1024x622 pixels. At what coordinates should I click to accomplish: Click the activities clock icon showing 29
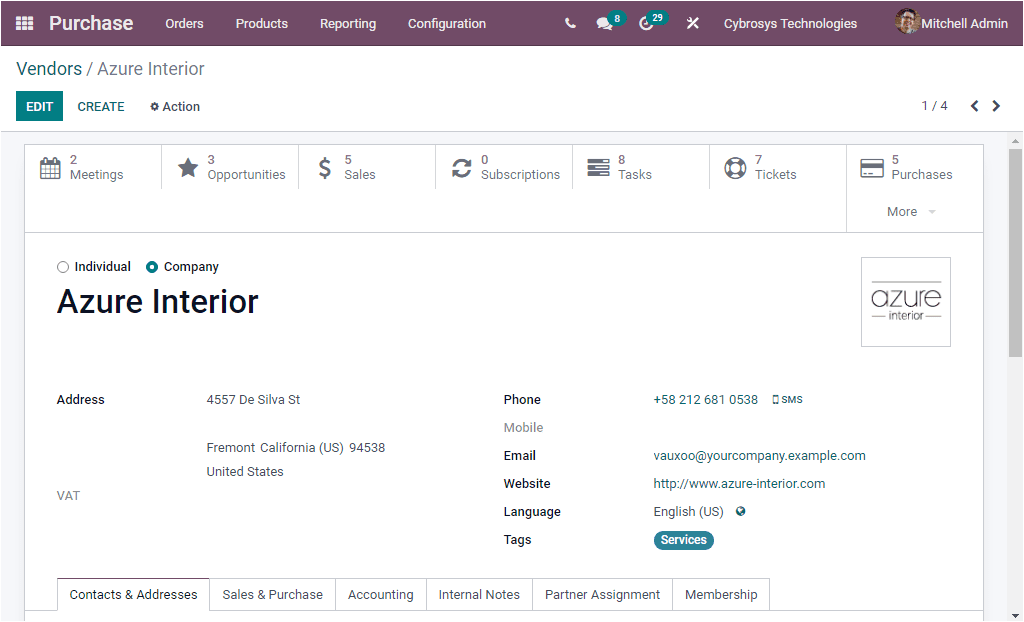(x=646, y=23)
